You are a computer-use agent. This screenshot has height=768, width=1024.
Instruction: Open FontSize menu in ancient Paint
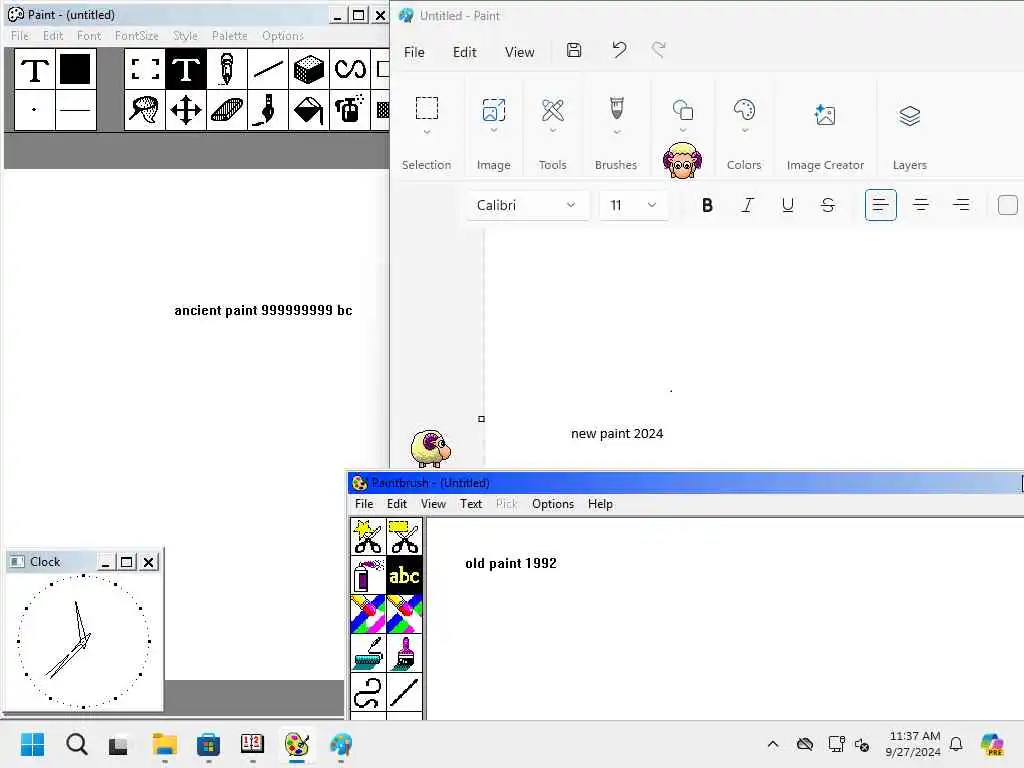tap(136, 35)
